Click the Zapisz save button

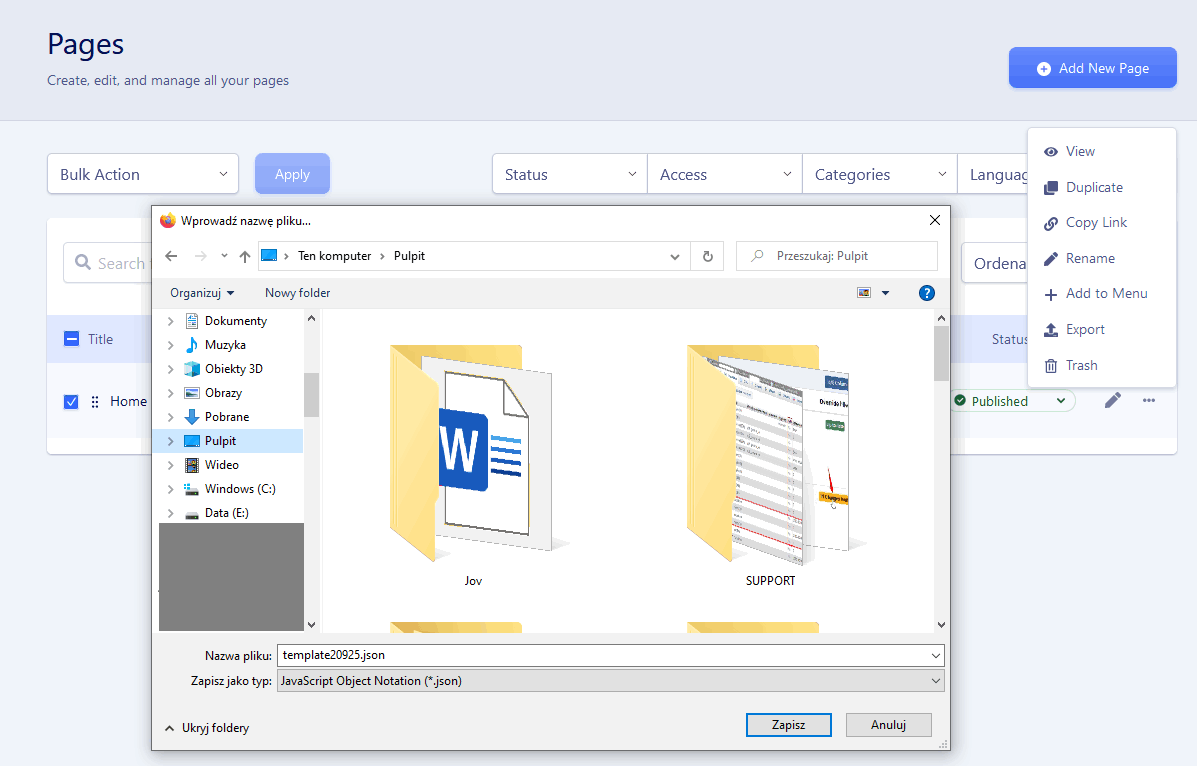788,725
